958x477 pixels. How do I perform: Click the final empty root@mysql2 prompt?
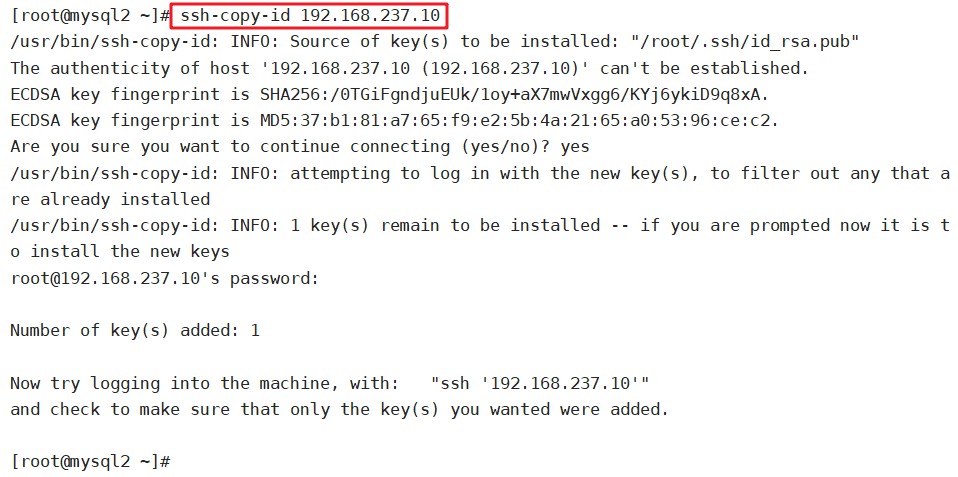coord(90,461)
